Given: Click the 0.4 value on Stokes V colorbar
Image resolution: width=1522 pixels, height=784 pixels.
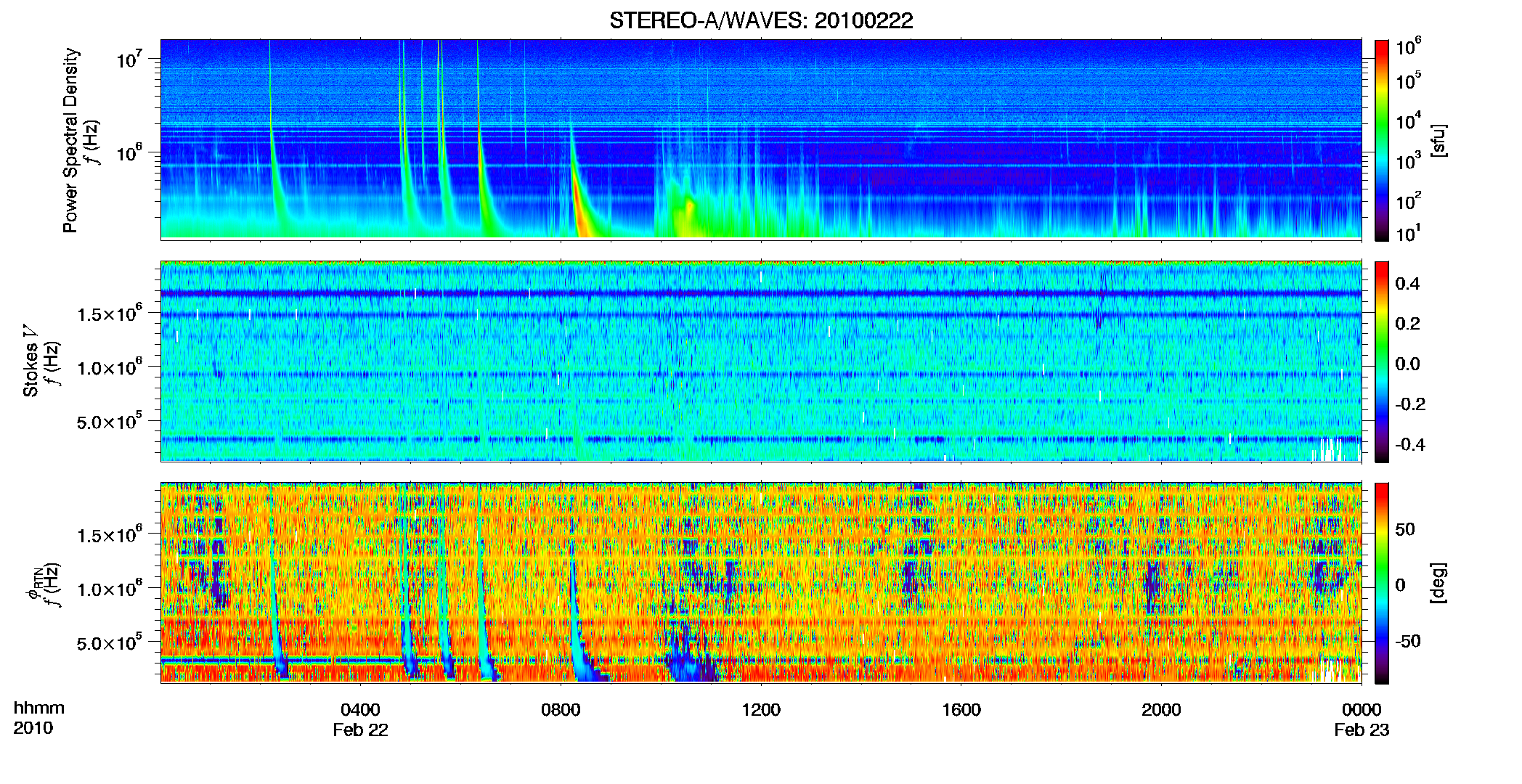Looking at the screenshot, I should [x=1407, y=284].
